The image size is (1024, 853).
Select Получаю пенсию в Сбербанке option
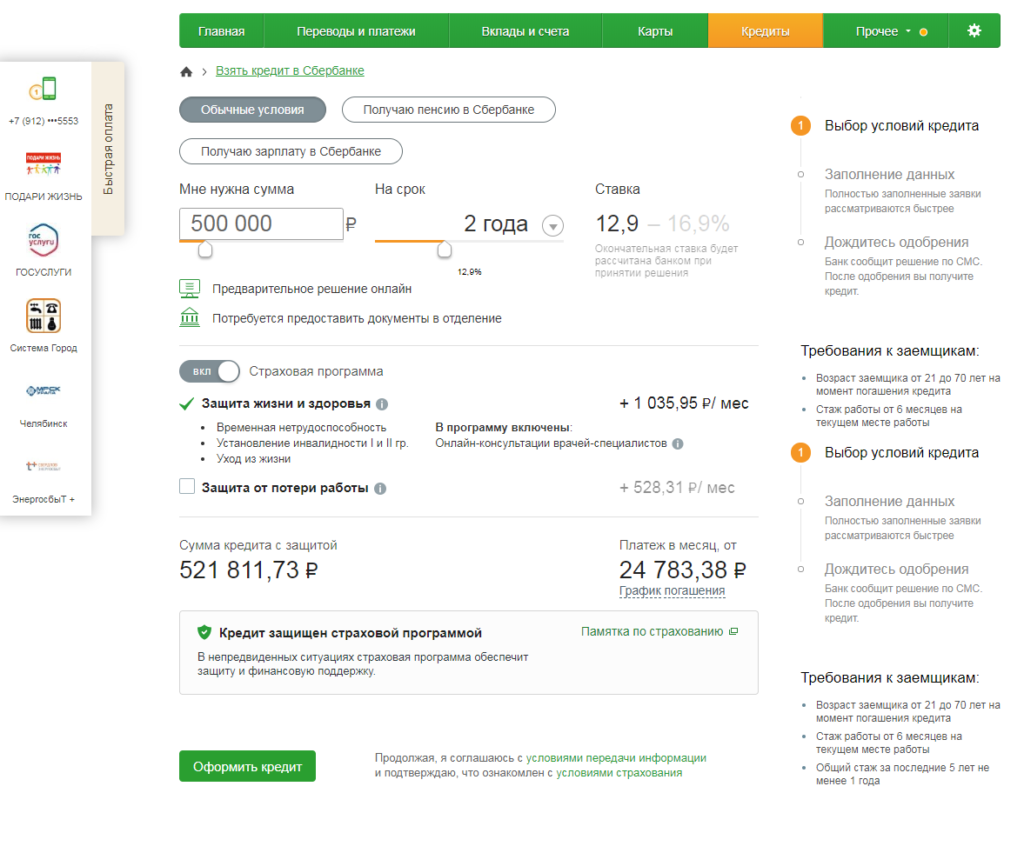pyautogui.click(x=448, y=110)
